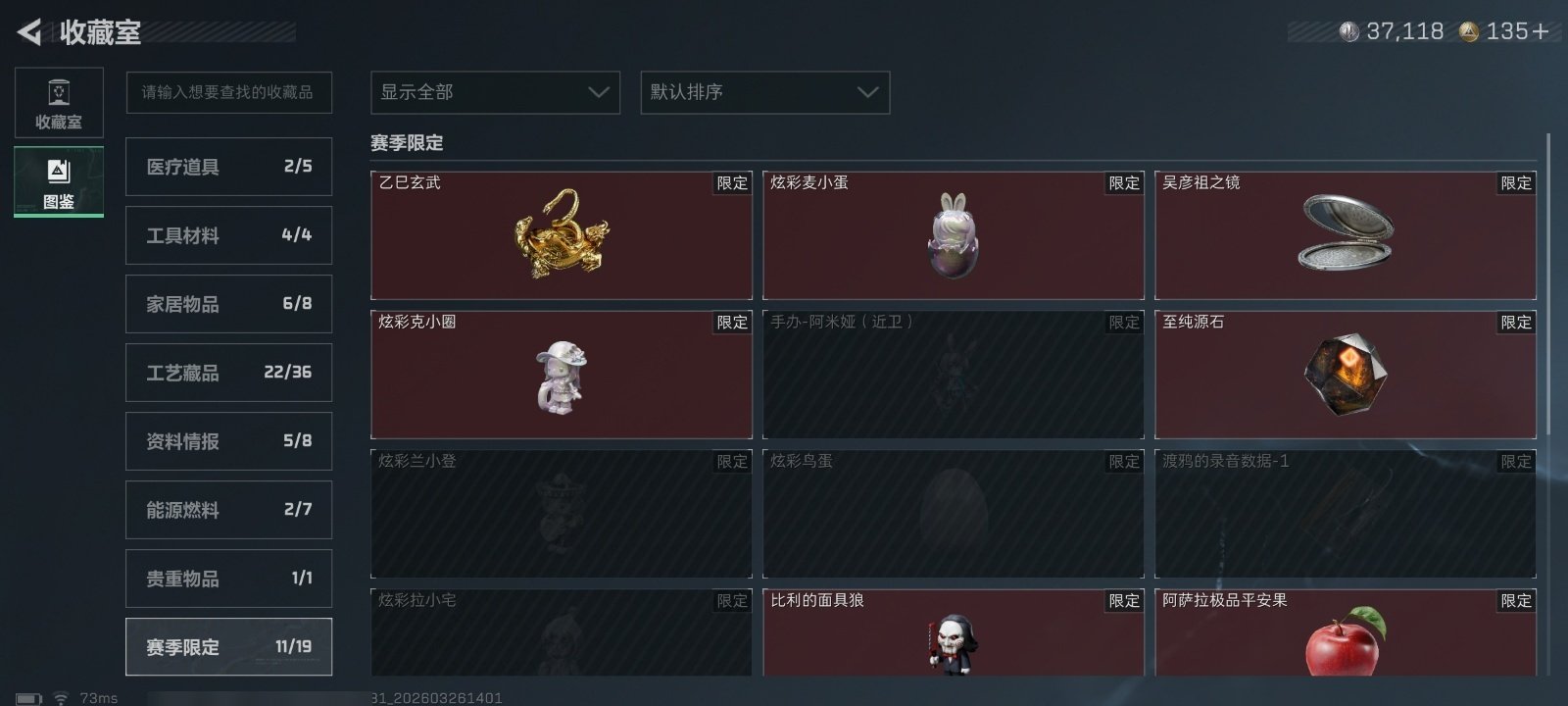
Task: Click the golden 乙巳玄武 turtle item
Action: (x=562, y=235)
